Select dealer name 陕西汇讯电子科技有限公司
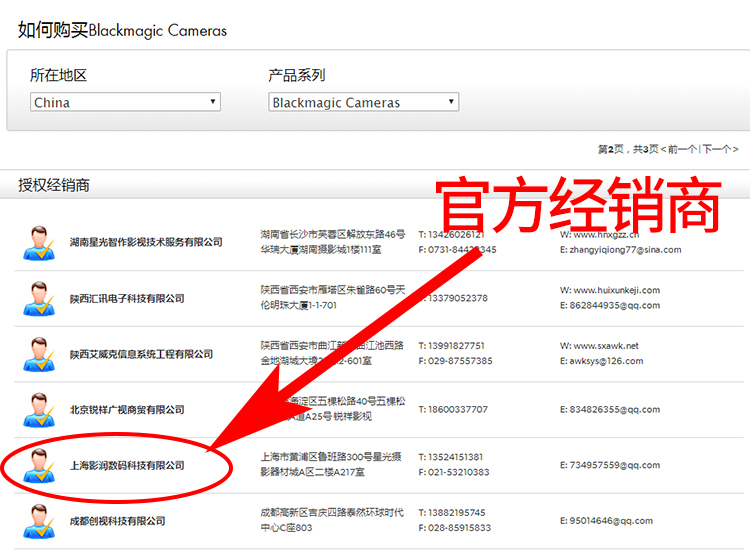Image resolution: width=750 pixels, height=554 pixels. click(127, 299)
